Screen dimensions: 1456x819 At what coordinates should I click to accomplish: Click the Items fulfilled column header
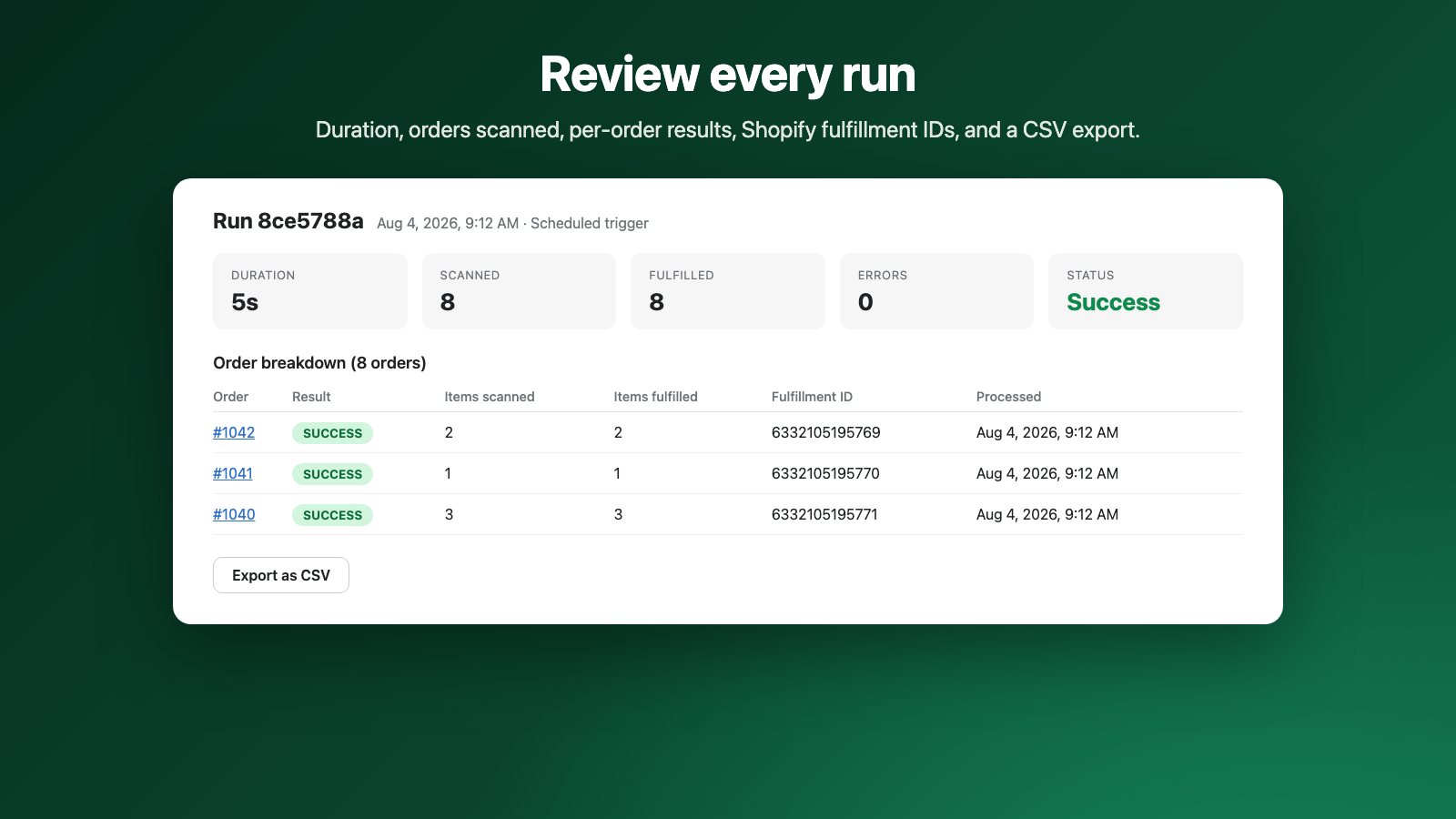point(655,397)
